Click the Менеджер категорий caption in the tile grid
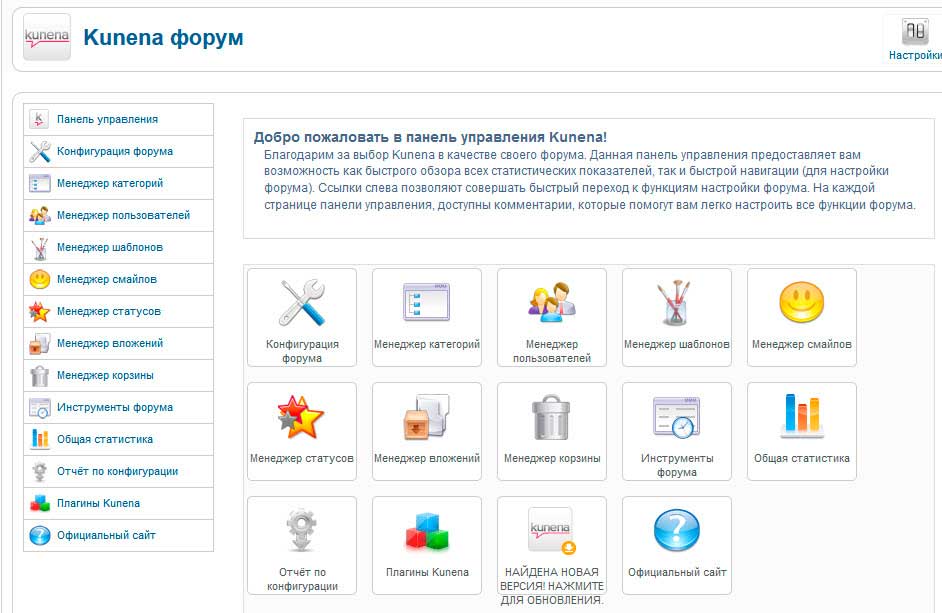 (x=427, y=344)
